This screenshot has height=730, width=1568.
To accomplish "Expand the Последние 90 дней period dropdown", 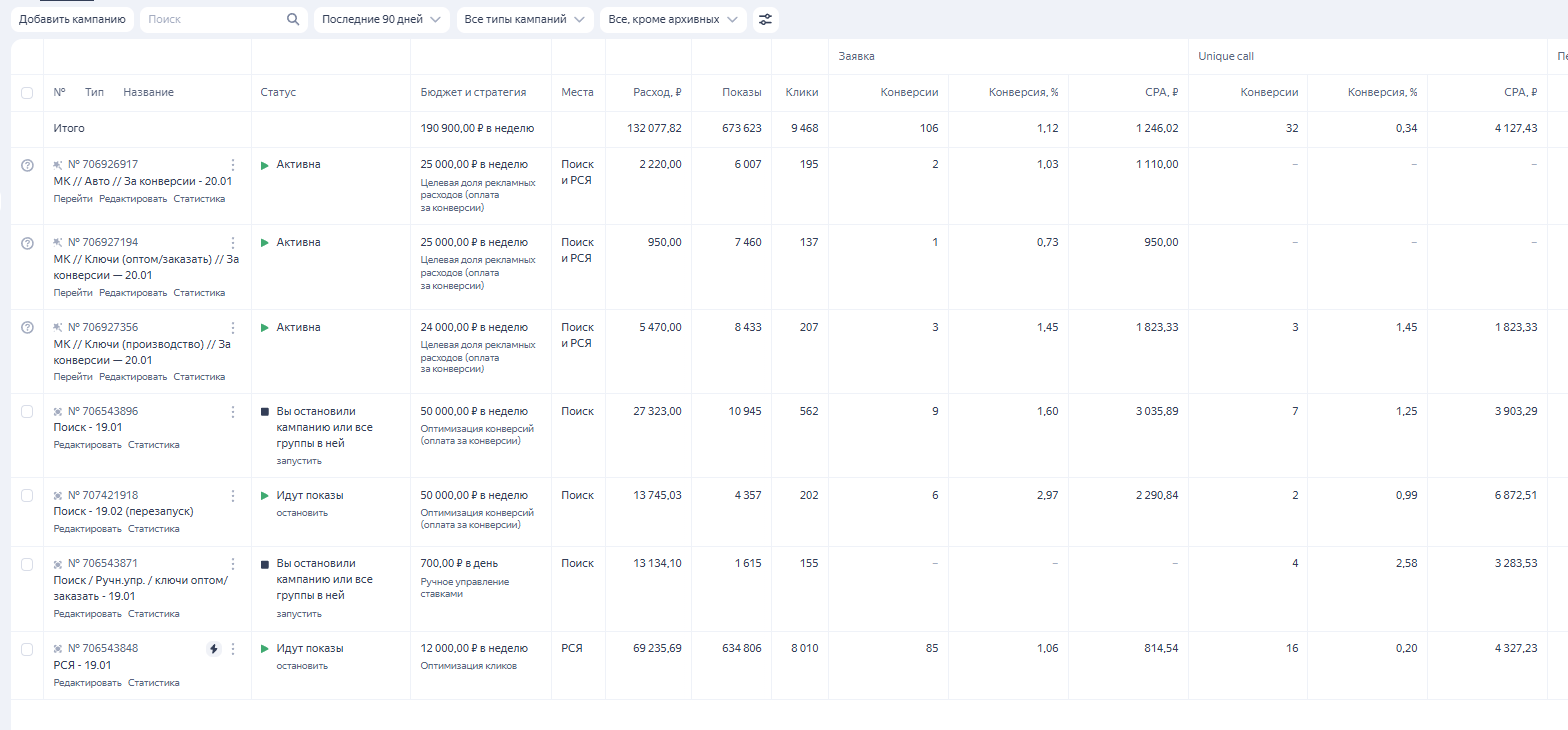I will point(380,19).
